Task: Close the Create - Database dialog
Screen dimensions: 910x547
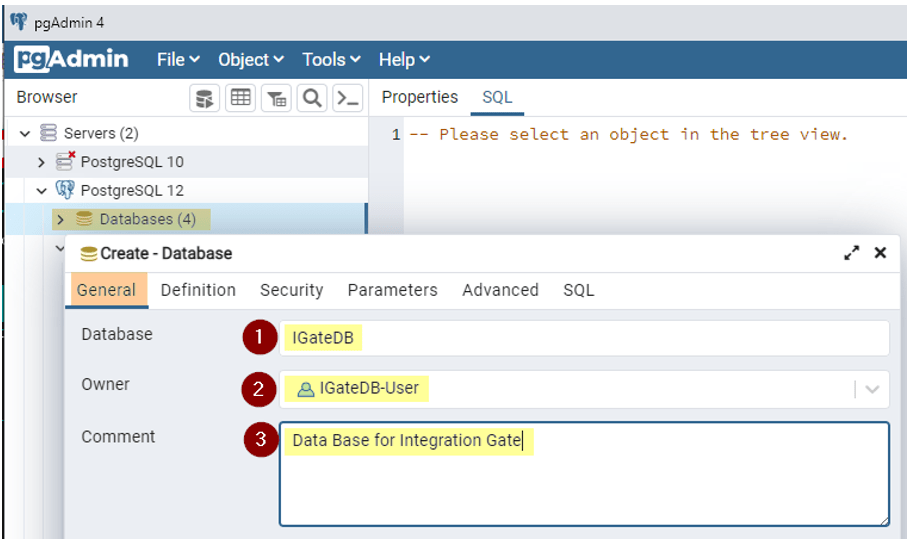Action: point(880,252)
